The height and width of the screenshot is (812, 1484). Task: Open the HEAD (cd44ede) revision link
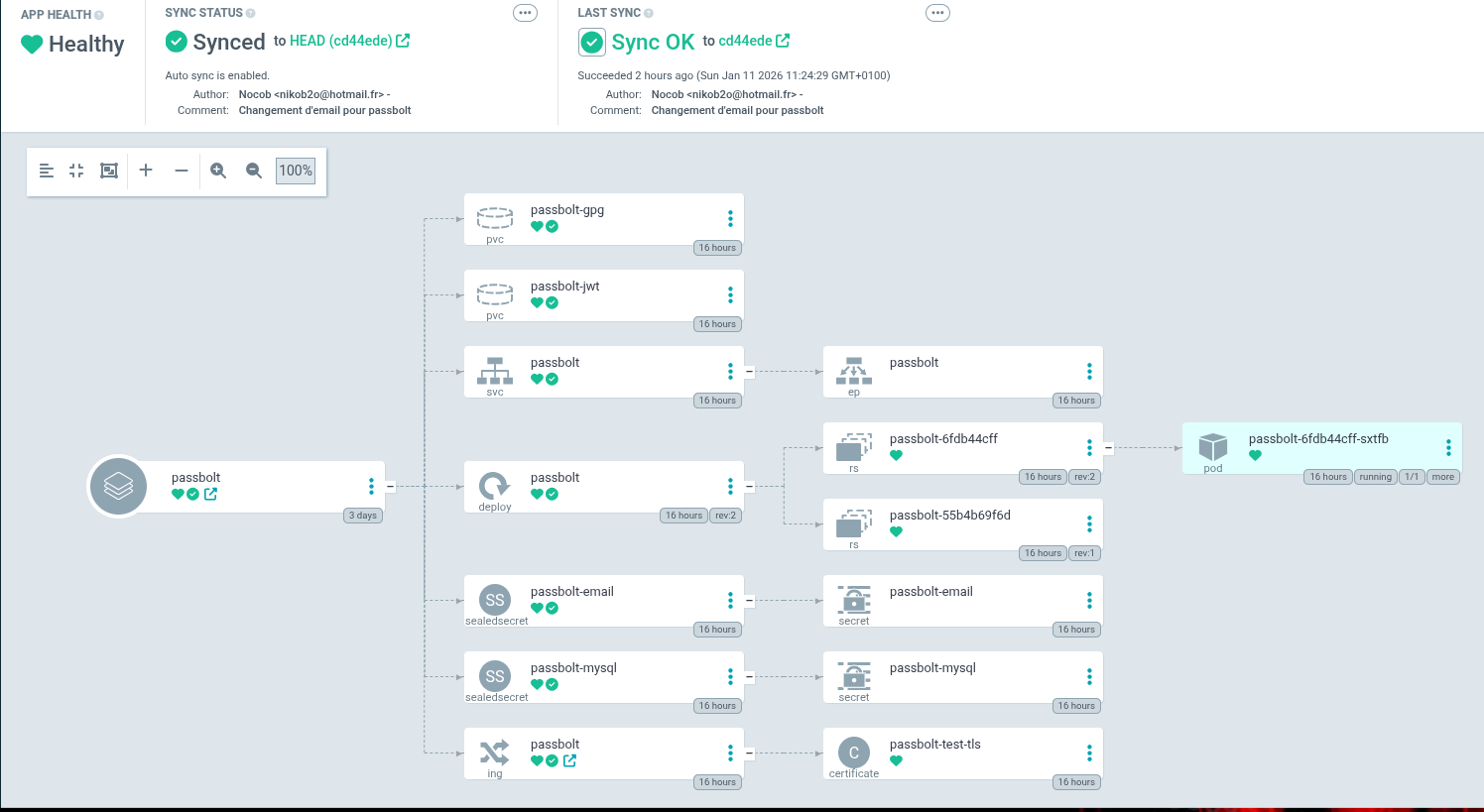tap(340, 41)
